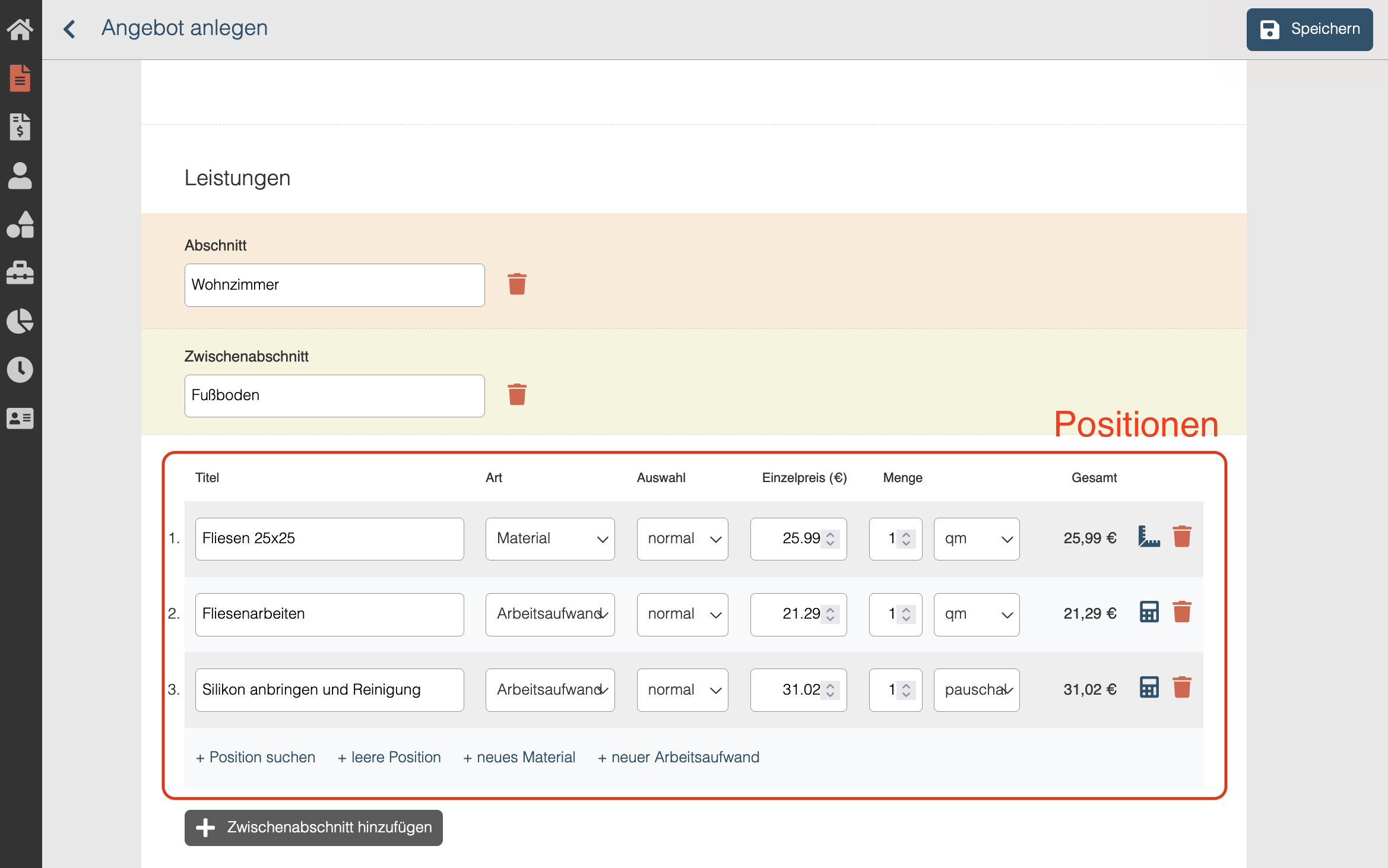Click the Einzelpreis field showing 21.29
The height and width of the screenshot is (868, 1388).
tap(798, 614)
